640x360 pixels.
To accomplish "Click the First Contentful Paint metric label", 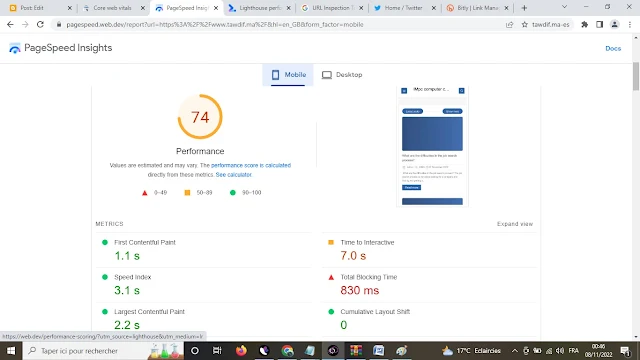I will coord(145,242).
